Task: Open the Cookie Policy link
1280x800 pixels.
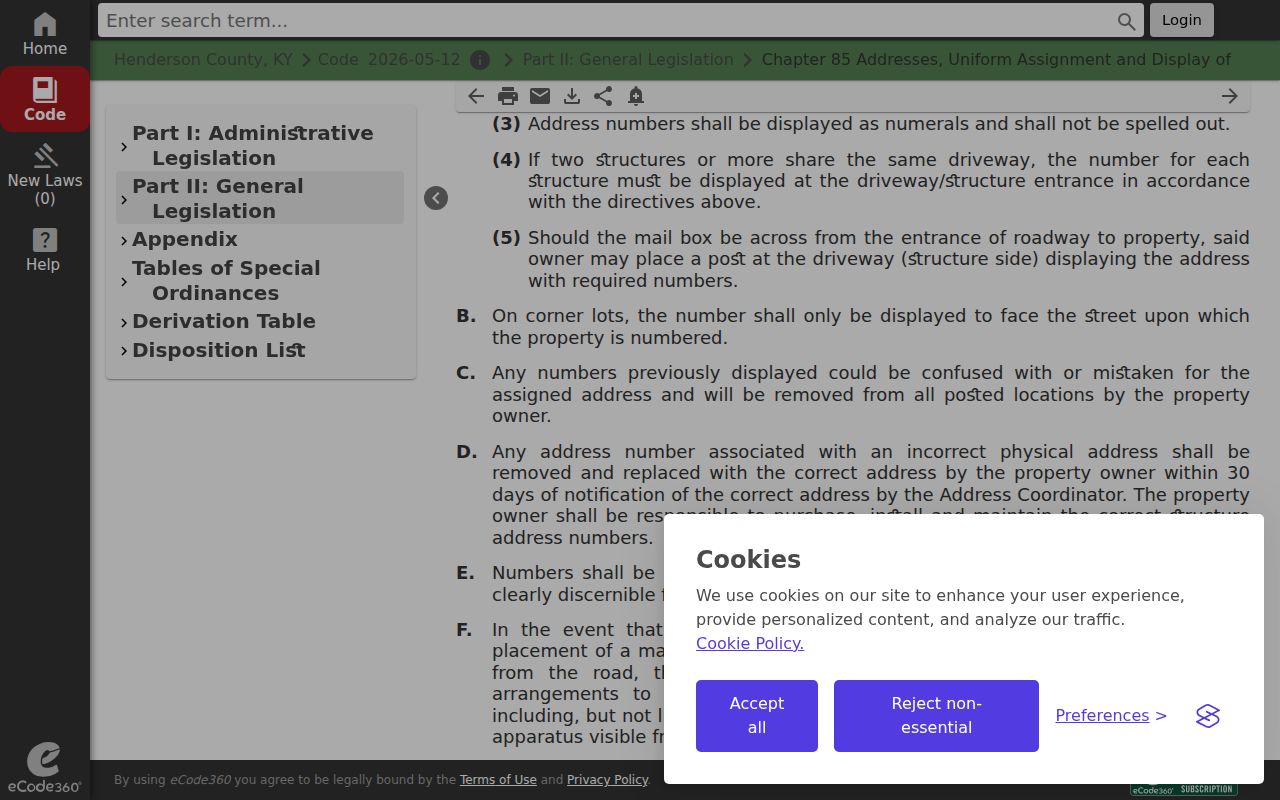Action: tap(750, 643)
